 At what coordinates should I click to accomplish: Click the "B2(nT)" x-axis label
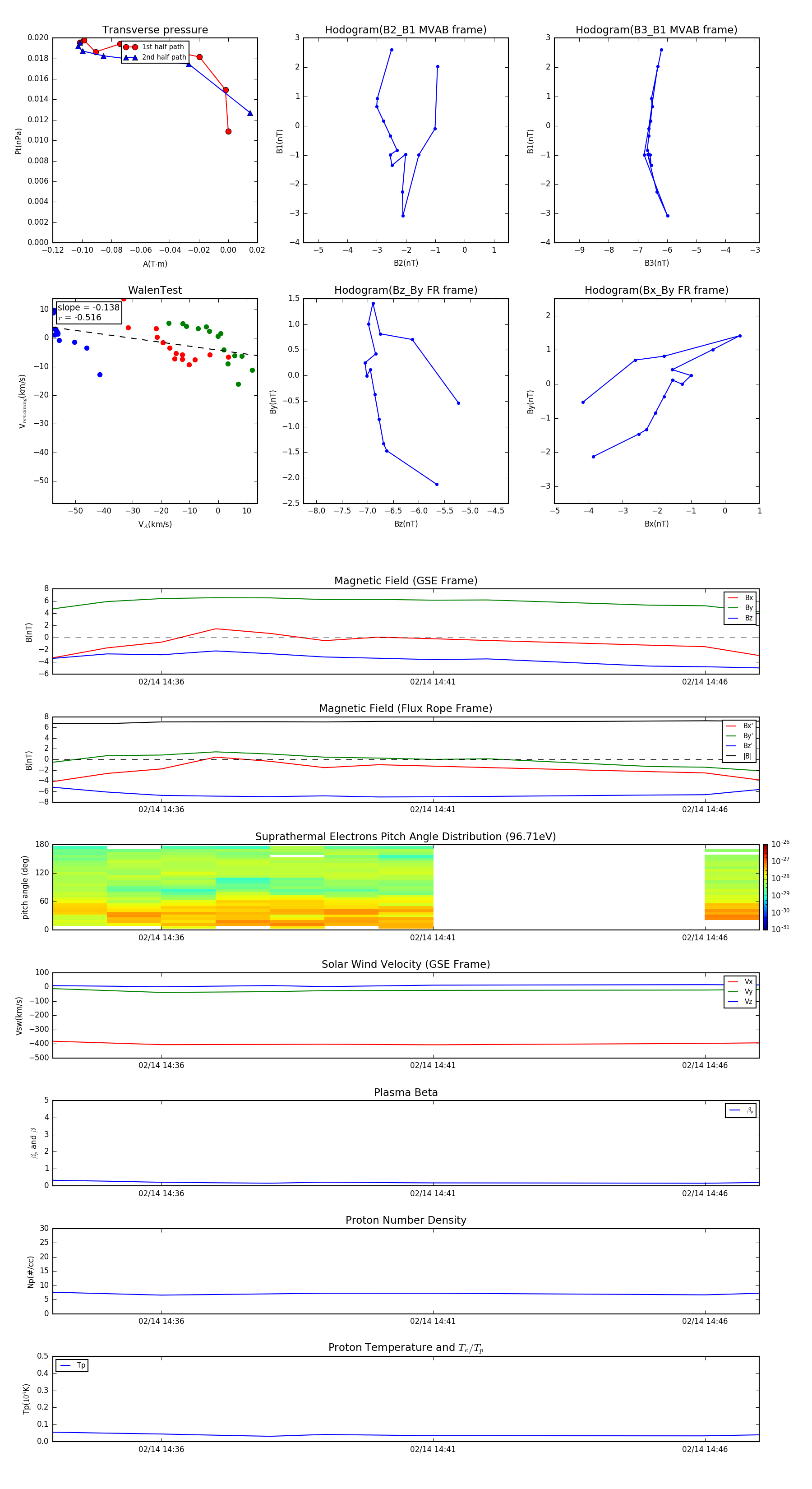pyautogui.click(x=406, y=263)
